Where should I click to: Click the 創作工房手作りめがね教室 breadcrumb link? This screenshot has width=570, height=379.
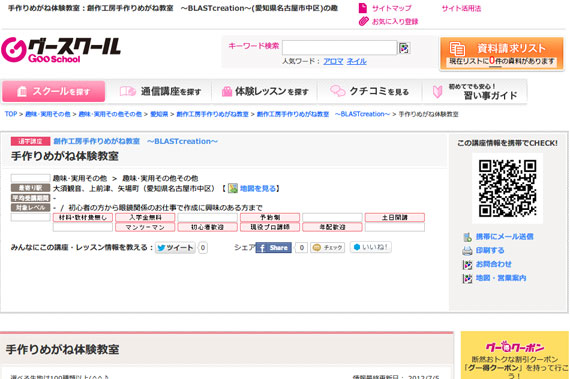coord(212,114)
